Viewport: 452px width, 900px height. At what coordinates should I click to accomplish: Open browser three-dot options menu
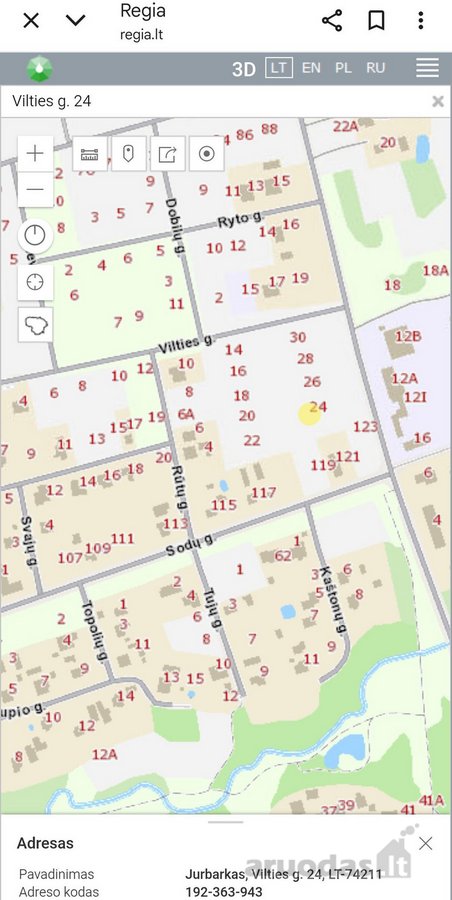421,21
